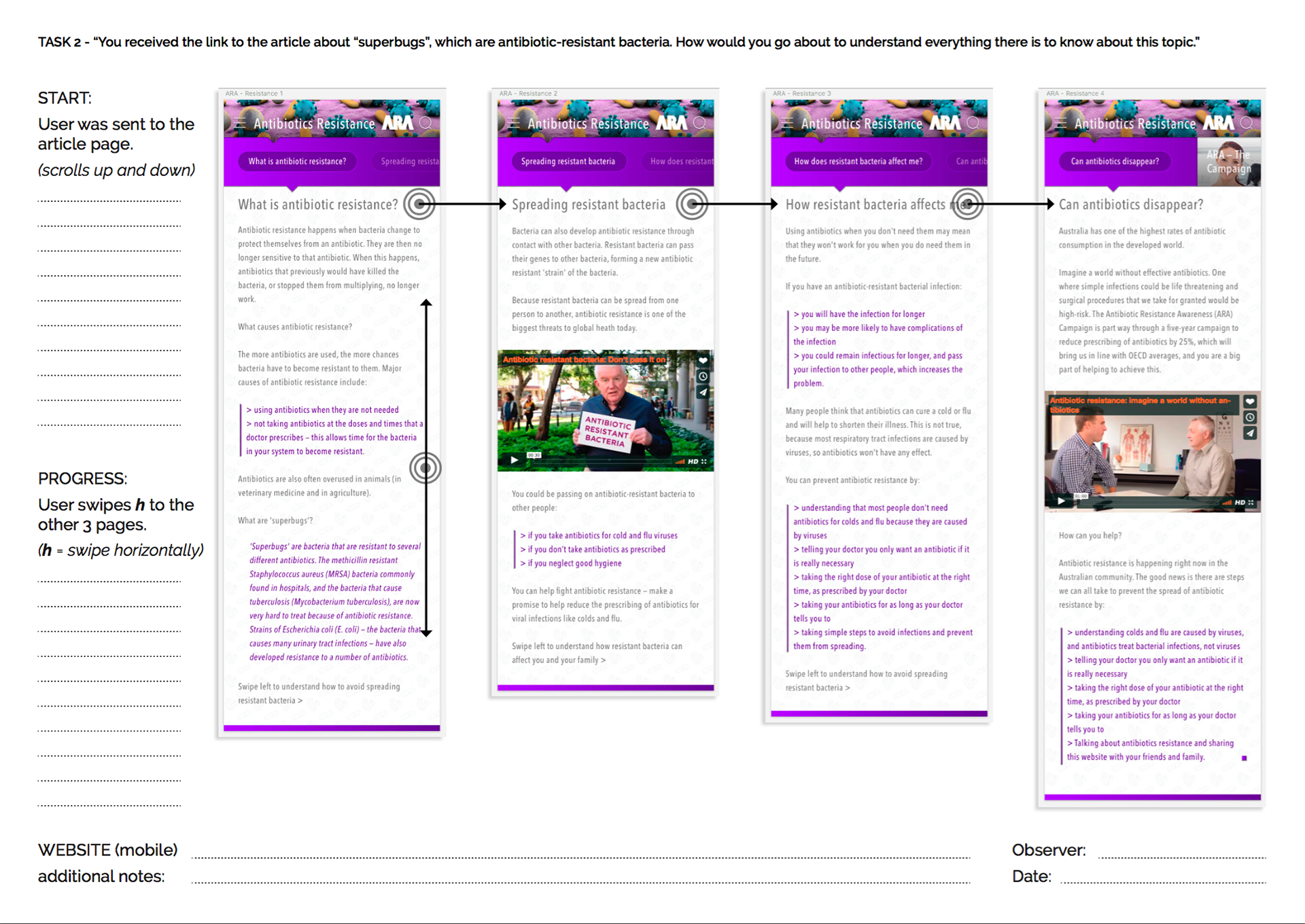
Task: Click share icon on 'imagine a world' video
Action: point(1250,433)
